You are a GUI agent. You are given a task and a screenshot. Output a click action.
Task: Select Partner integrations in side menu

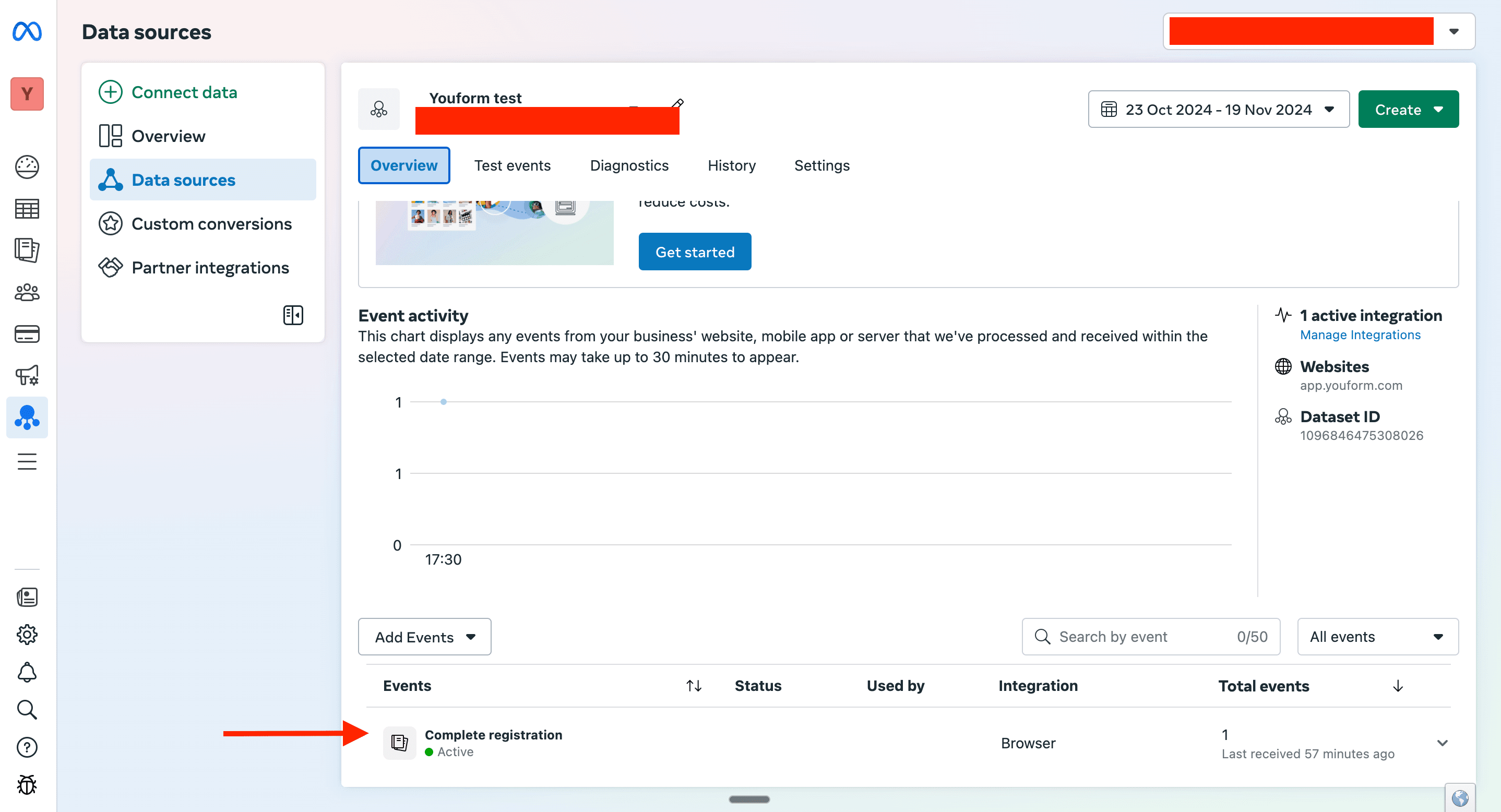coord(203,267)
